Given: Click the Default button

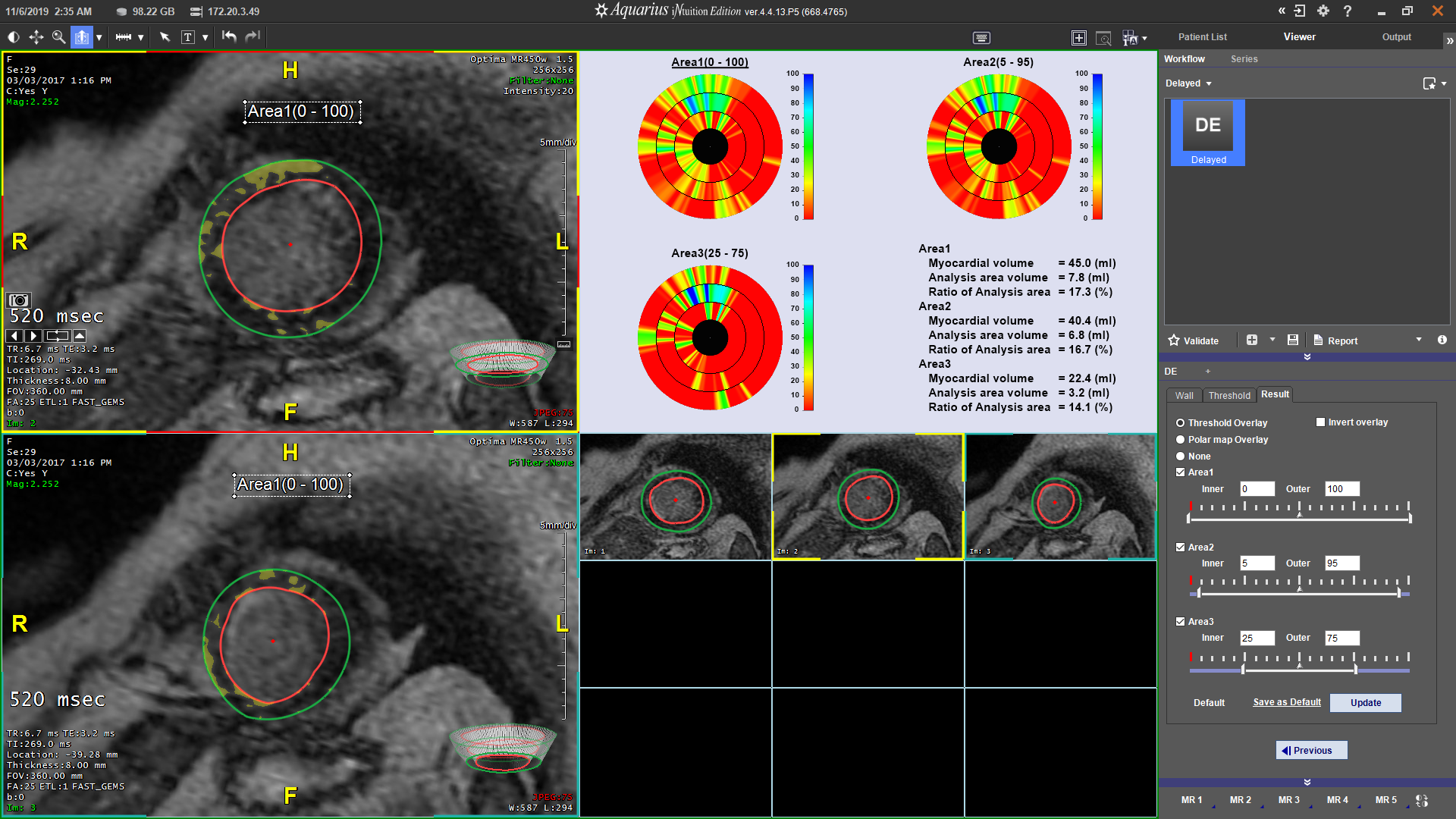Looking at the screenshot, I should tap(1208, 702).
